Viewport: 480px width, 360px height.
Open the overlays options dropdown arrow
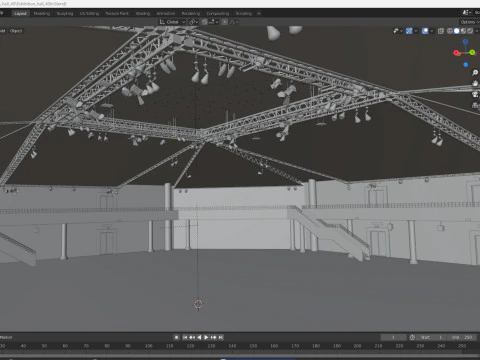point(432,31)
